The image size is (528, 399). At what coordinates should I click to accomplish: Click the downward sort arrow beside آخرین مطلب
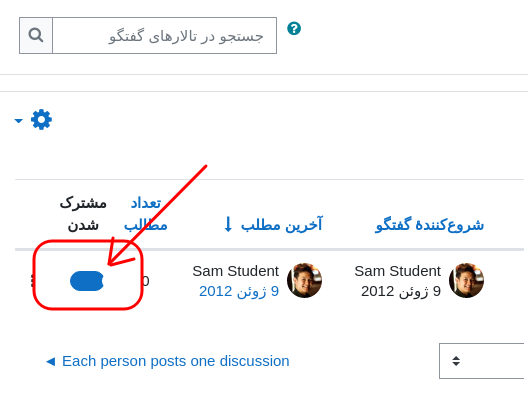click(228, 224)
